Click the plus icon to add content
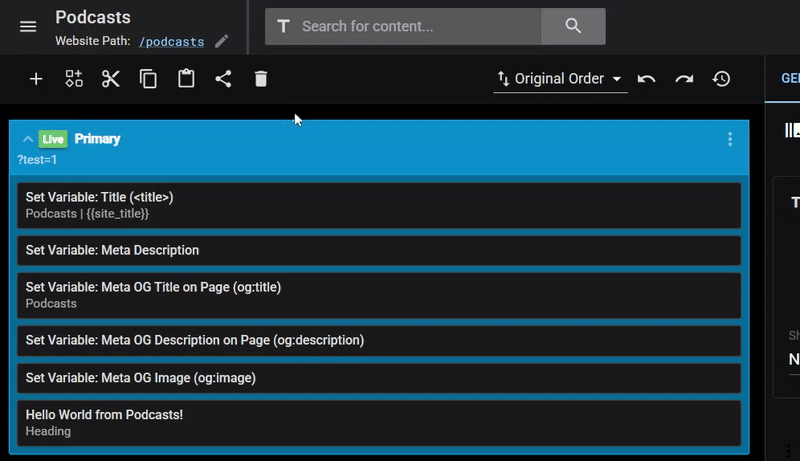 (36, 79)
